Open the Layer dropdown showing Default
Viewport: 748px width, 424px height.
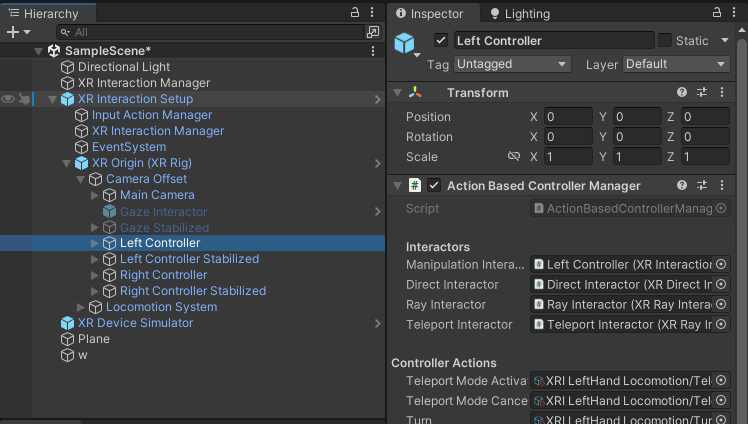[x=676, y=64]
